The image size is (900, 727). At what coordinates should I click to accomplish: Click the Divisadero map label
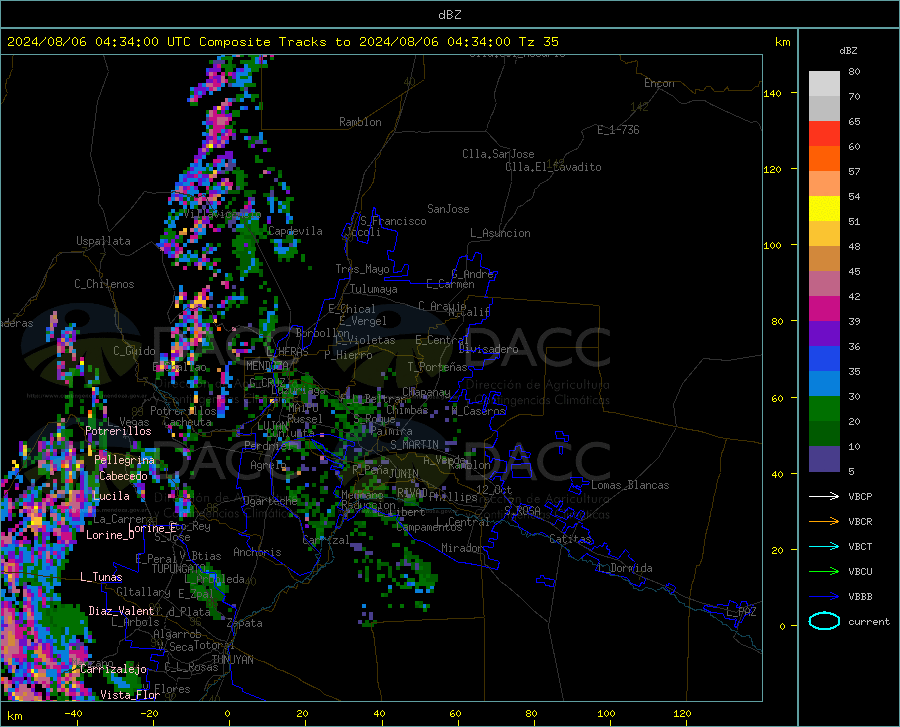488,349
